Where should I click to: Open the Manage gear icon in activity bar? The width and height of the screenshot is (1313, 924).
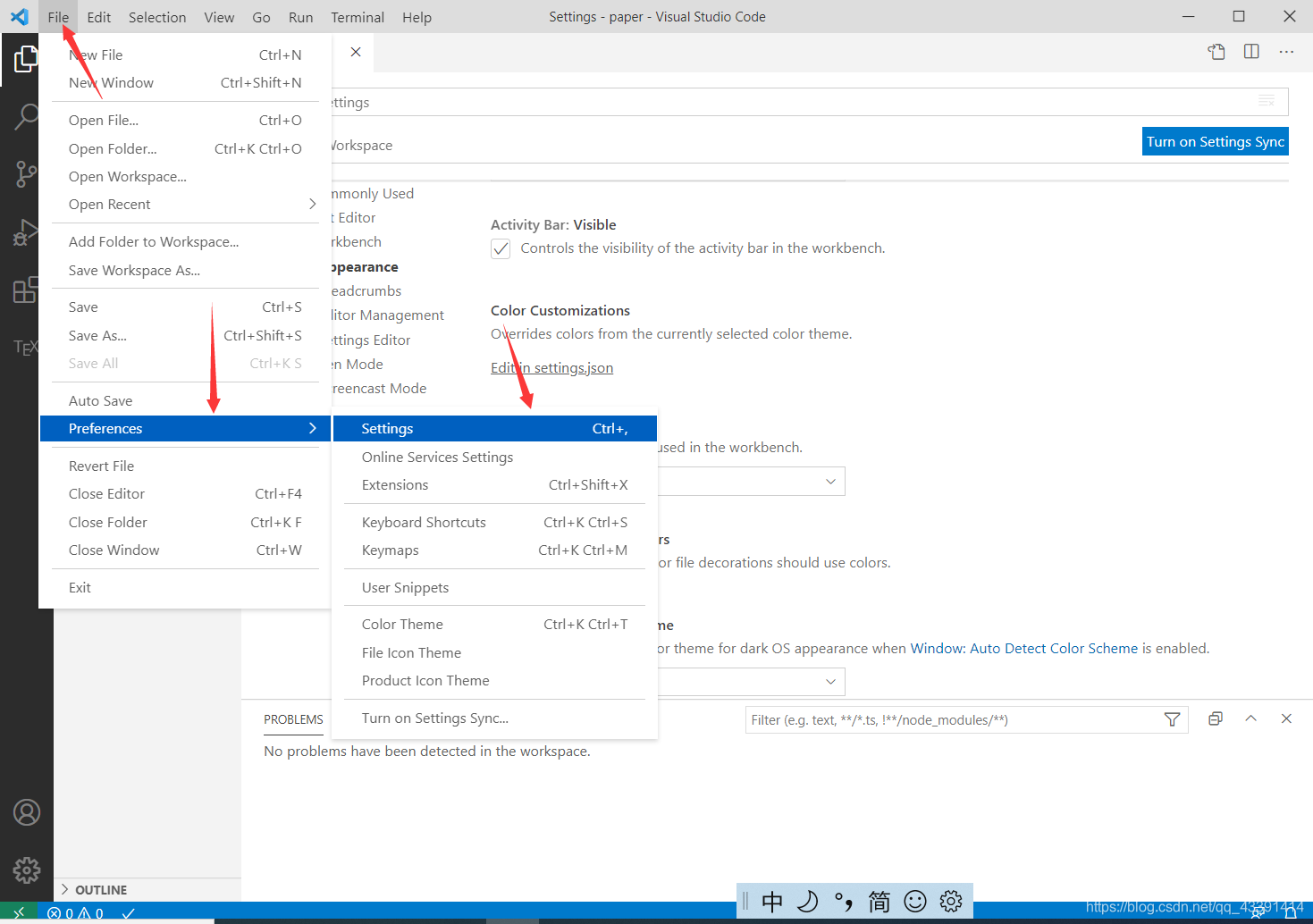(x=27, y=869)
